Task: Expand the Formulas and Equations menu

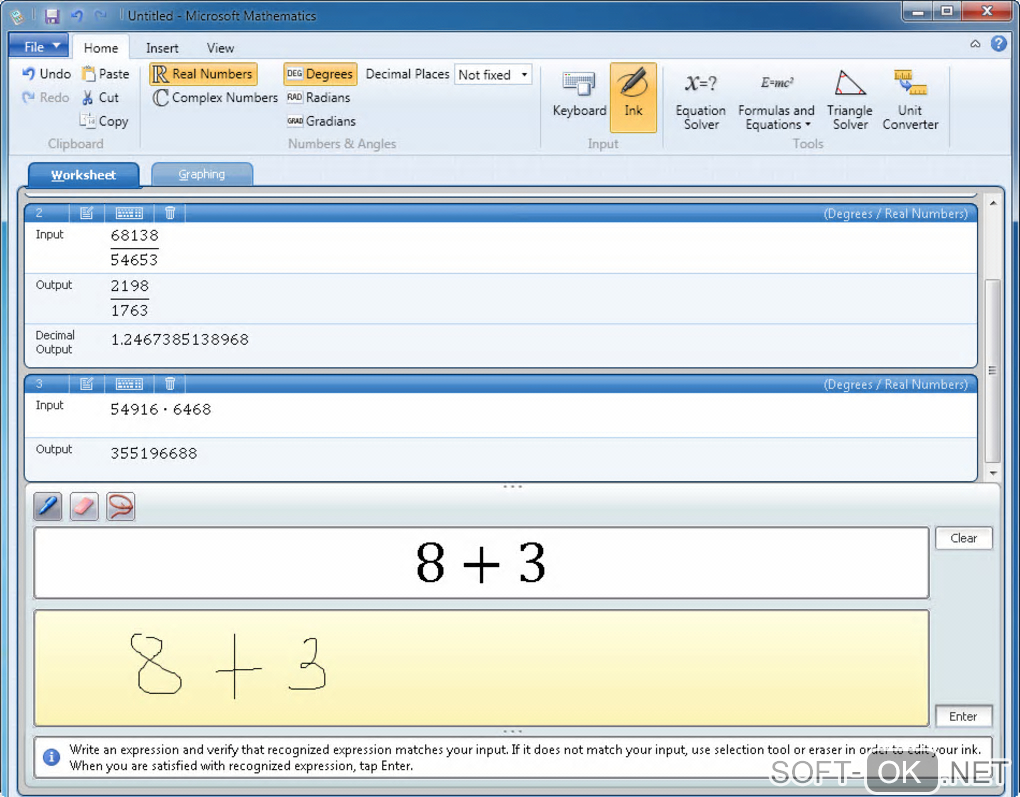Action: pos(776,100)
